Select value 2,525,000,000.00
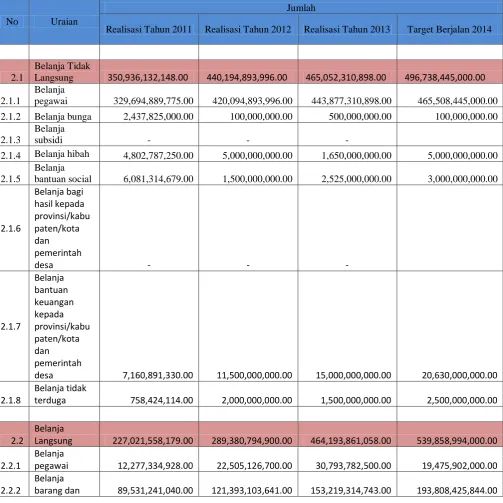The width and height of the screenshot is (503, 503). [x=356, y=179]
